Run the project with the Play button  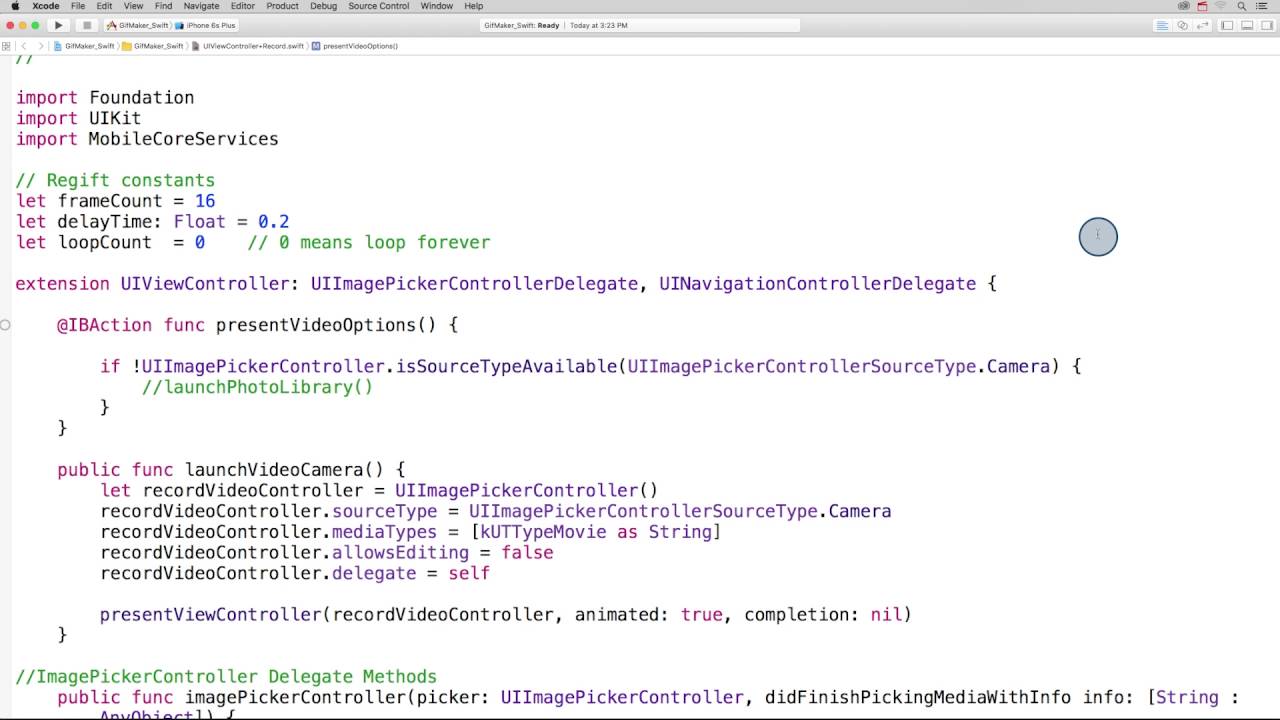click(59, 25)
